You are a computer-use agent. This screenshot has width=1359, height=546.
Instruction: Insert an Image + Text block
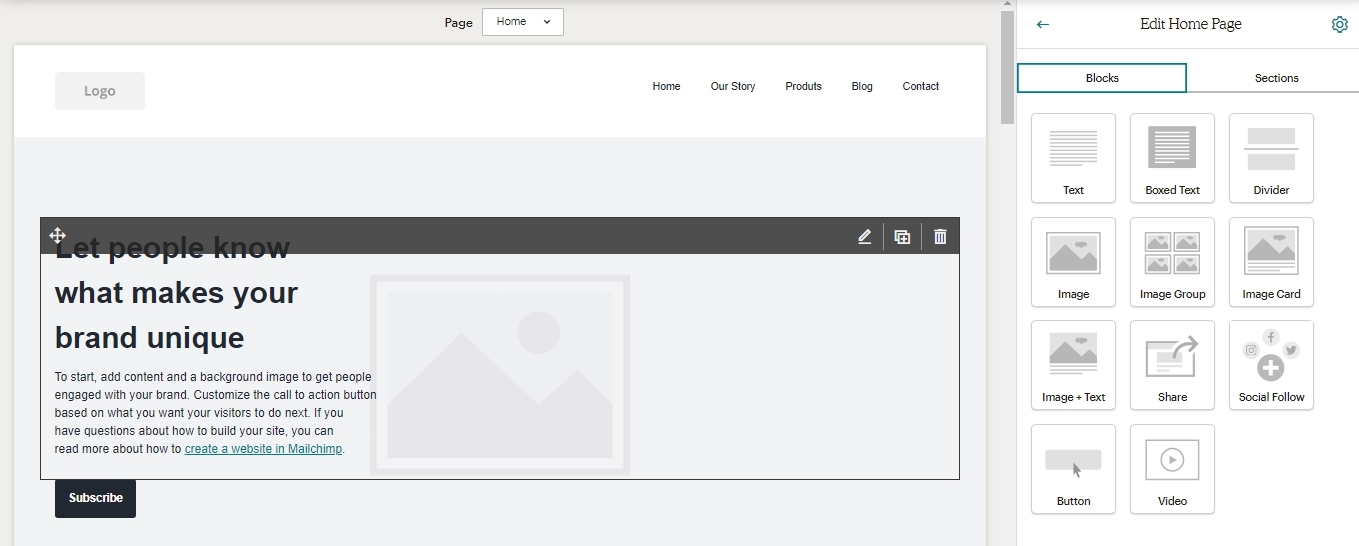click(1073, 365)
